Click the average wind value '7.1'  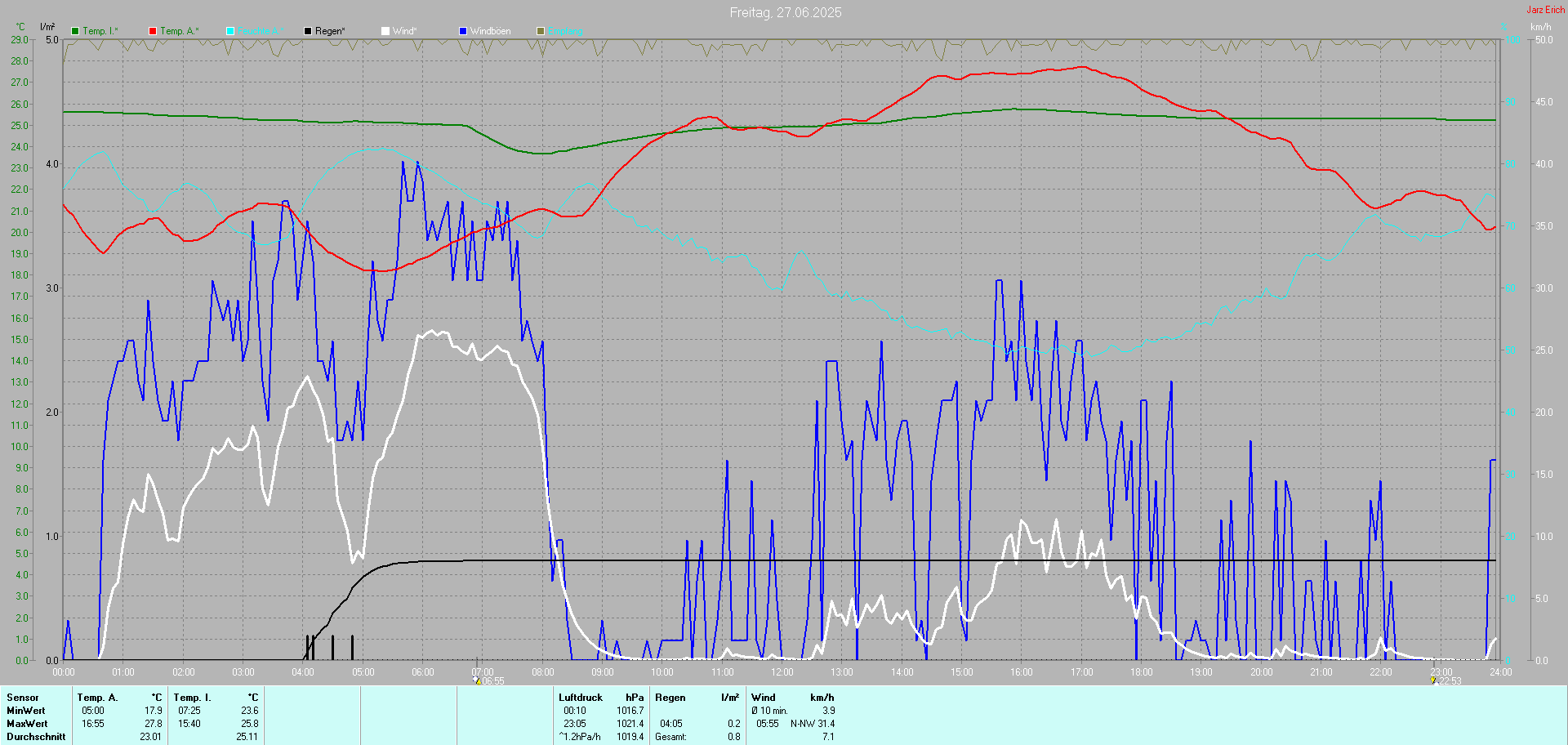(828, 737)
